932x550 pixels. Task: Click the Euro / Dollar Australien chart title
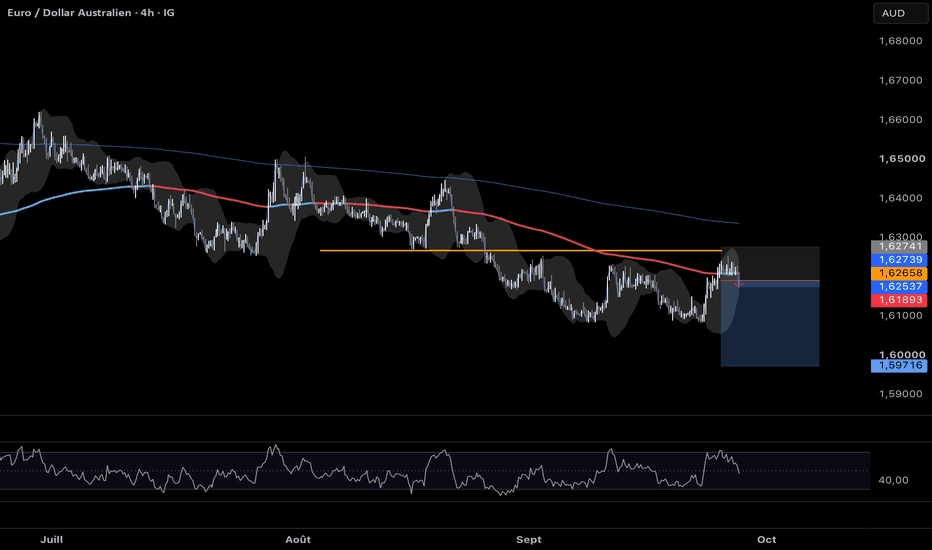coord(69,12)
